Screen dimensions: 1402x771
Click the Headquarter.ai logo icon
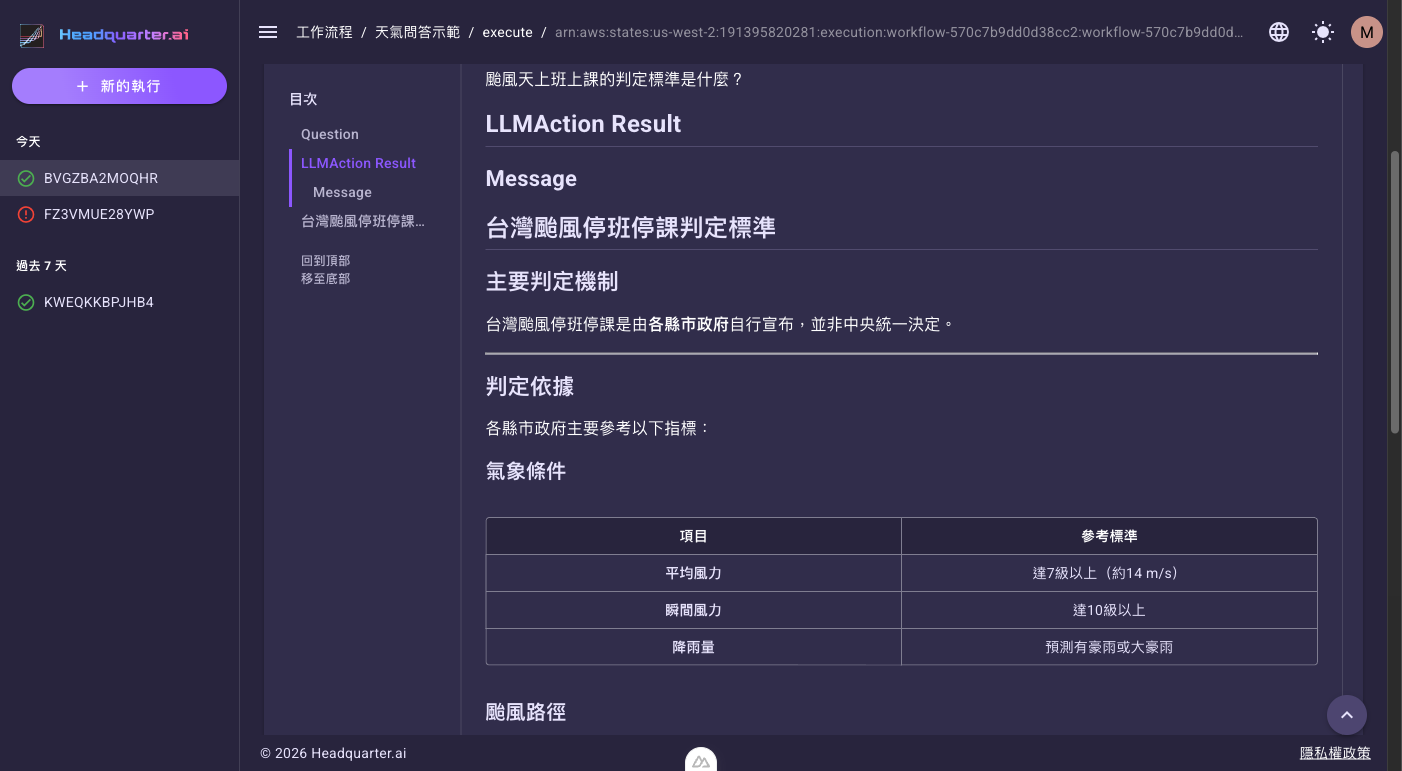(33, 35)
